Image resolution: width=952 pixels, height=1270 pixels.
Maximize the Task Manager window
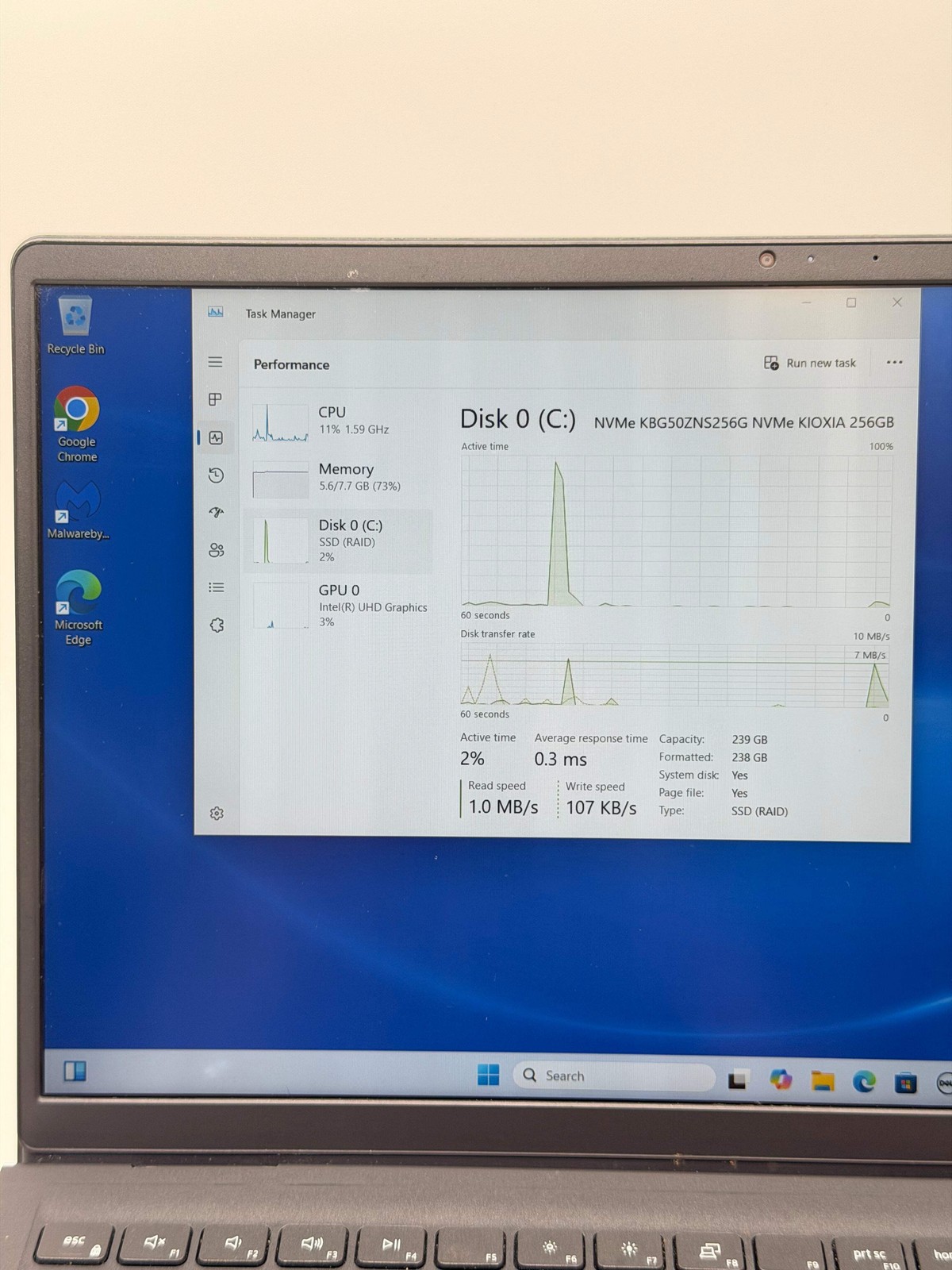coord(851,302)
